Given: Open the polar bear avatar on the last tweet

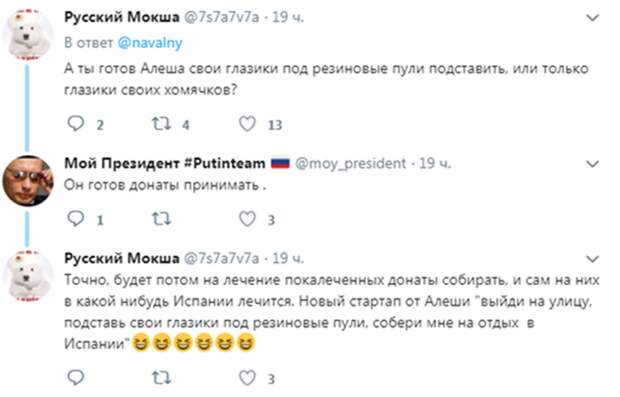Looking at the screenshot, I should coord(28,276).
